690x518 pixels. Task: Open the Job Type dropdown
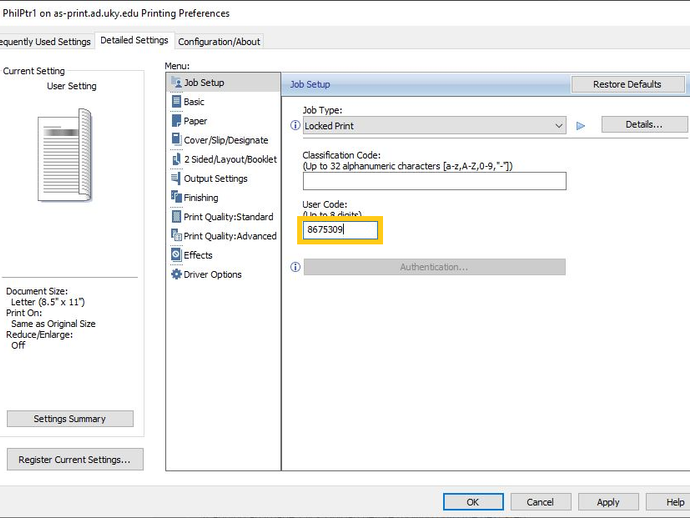click(434, 126)
